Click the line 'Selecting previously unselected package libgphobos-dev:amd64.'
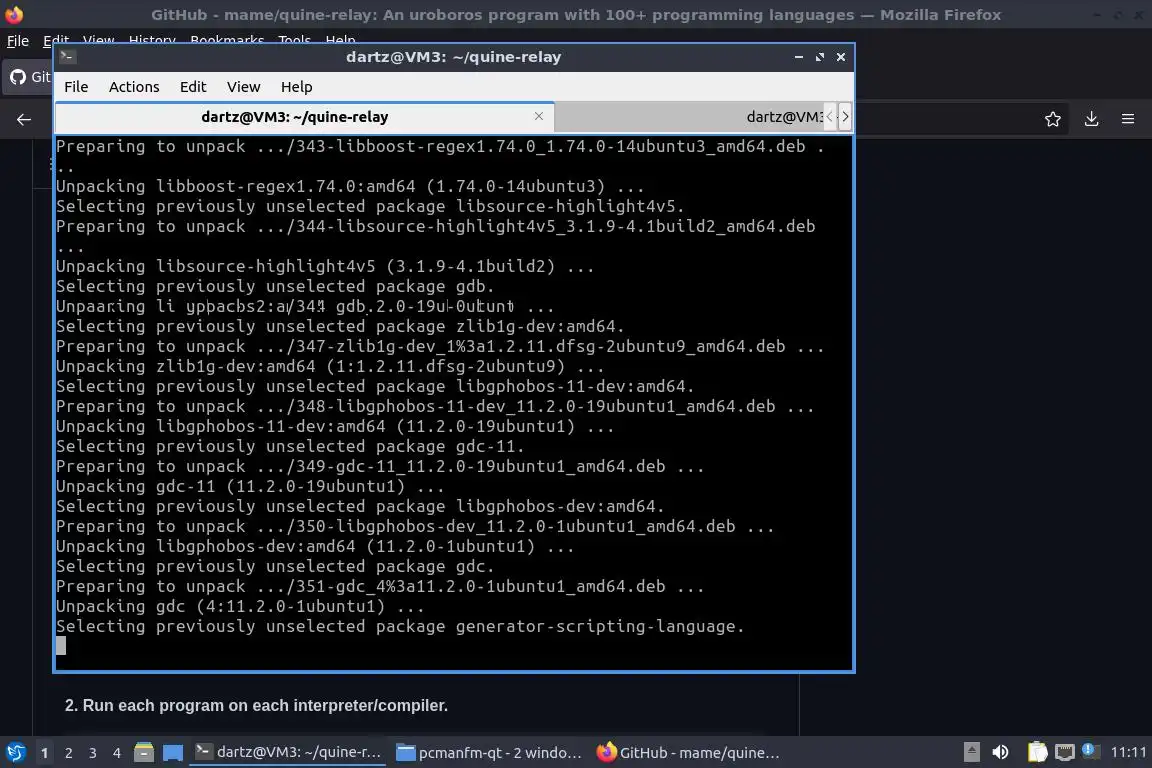The image size is (1152, 768). coord(360,506)
